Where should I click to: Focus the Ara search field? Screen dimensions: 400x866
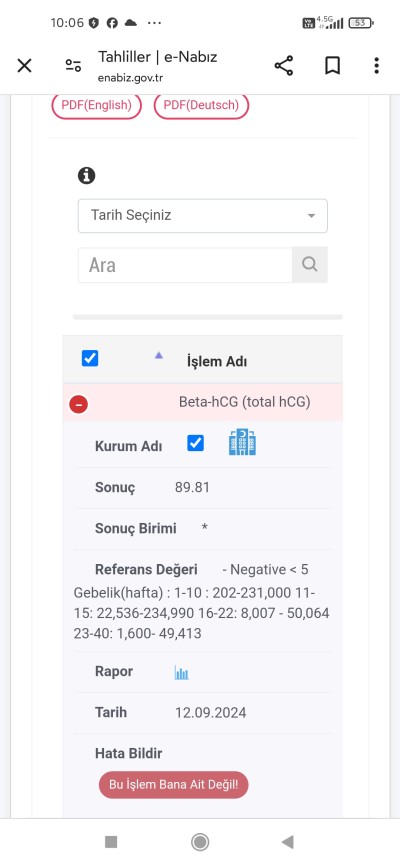[185, 265]
